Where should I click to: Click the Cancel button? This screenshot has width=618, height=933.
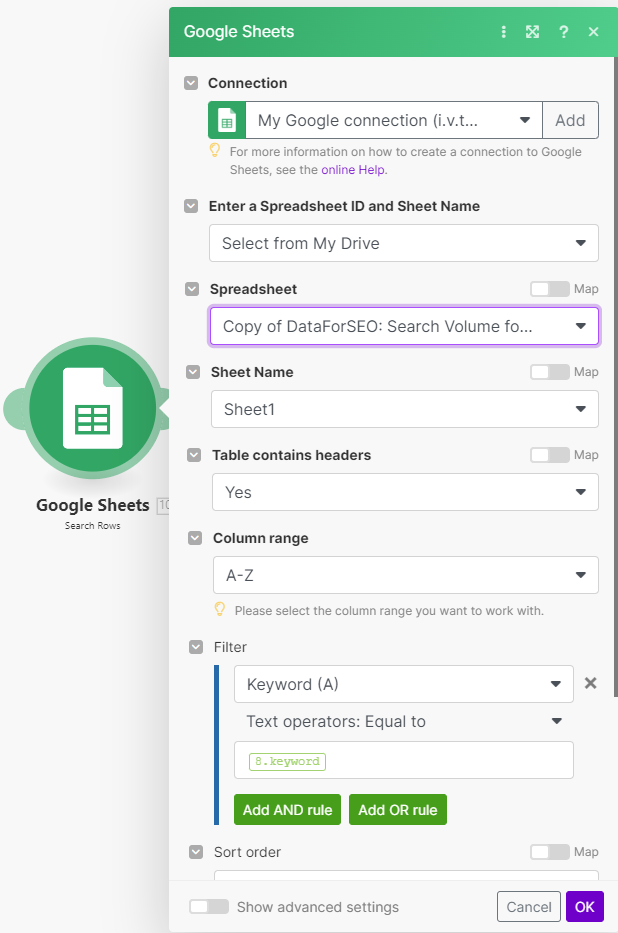[529, 907]
